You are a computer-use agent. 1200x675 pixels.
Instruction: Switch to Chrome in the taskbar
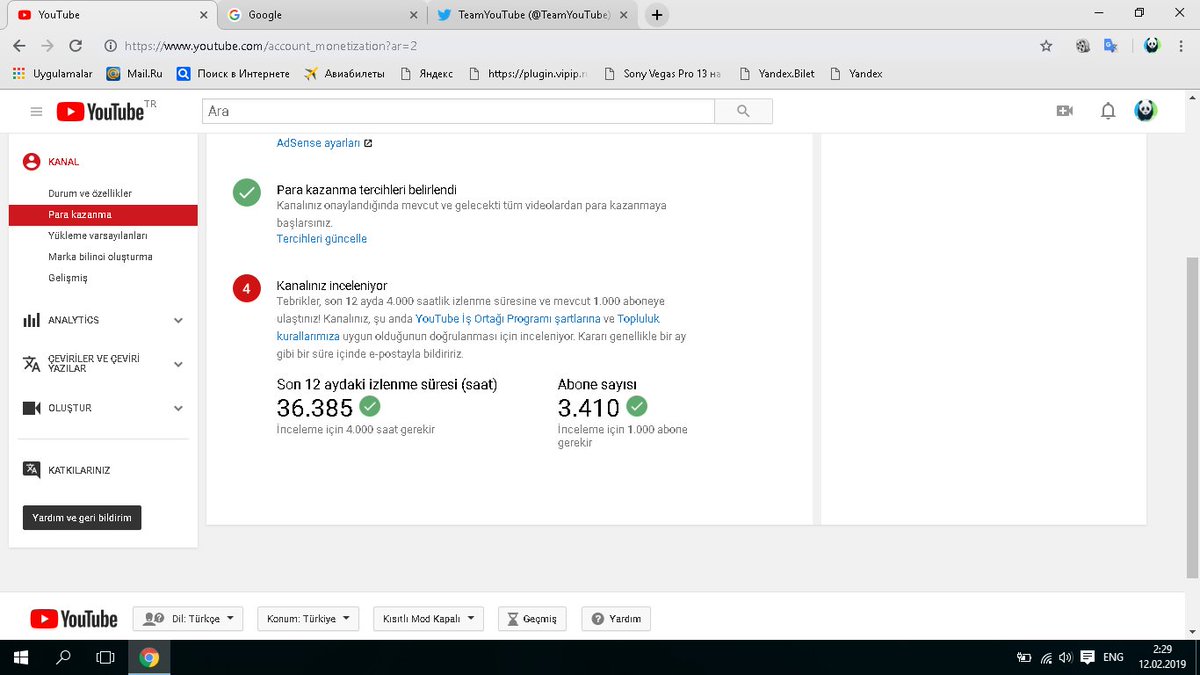tap(149, 657)
